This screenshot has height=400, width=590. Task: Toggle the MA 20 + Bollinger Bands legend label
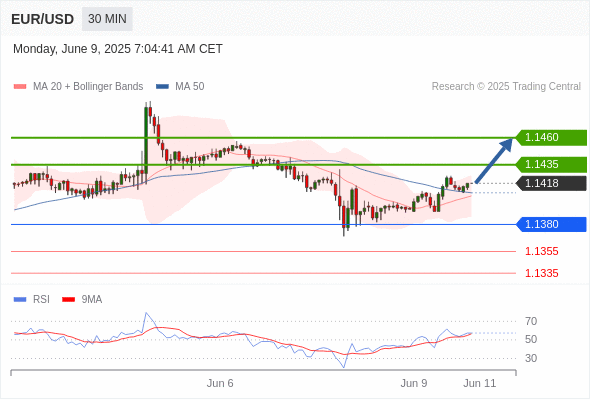pyautogui.click(x=88, y=87)
